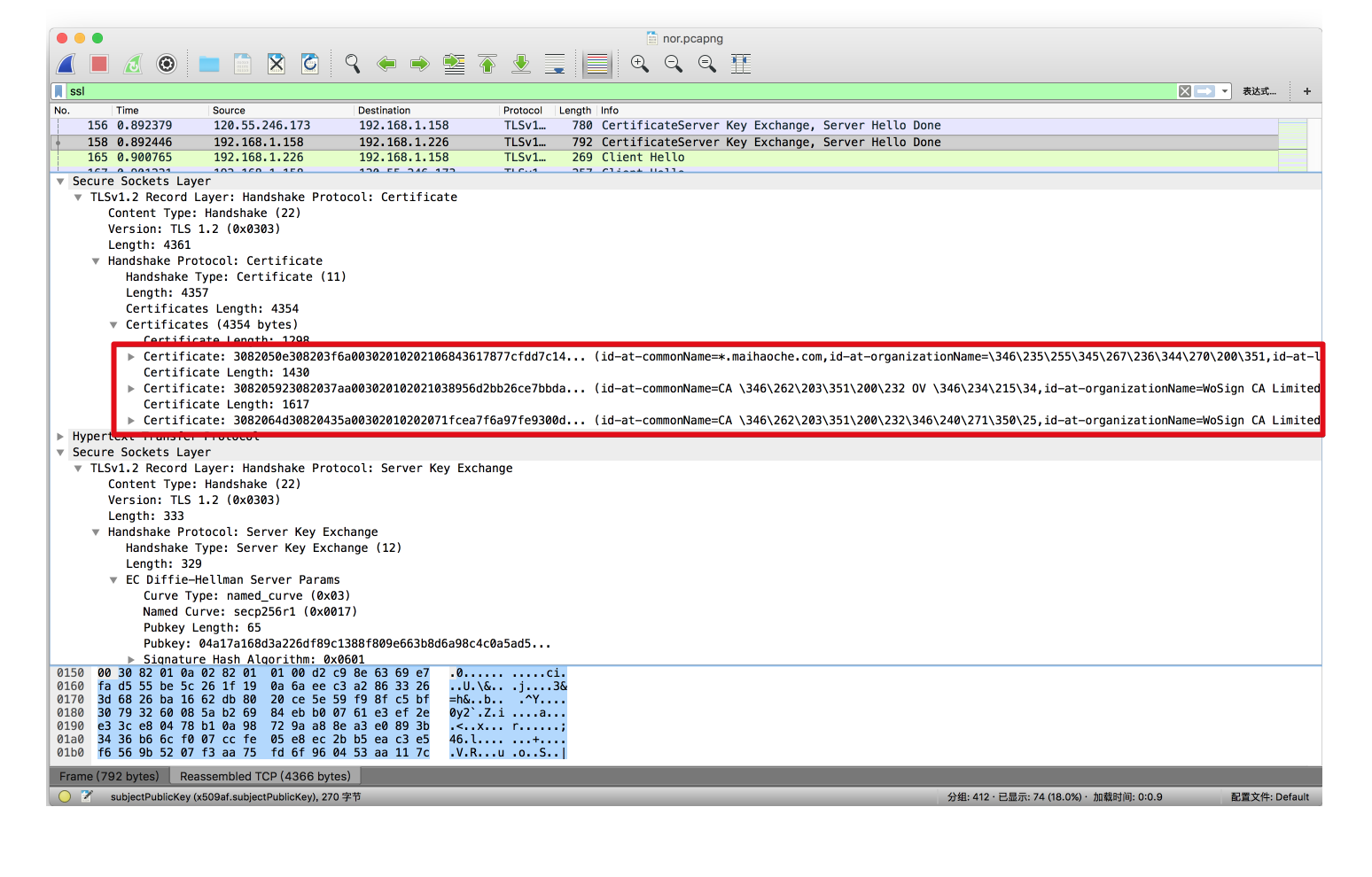Expand the maihaoche.com certificate entry
Viewport: 1372px width, 877px height.
point(131,357)
